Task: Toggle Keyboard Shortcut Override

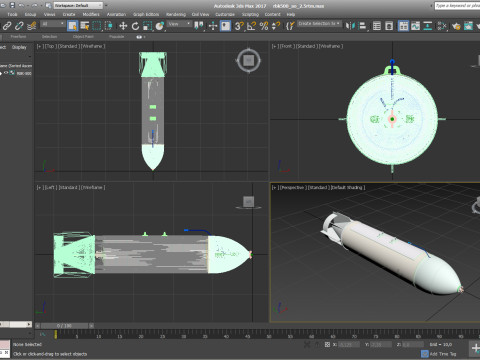Action: tap(225, 26)
